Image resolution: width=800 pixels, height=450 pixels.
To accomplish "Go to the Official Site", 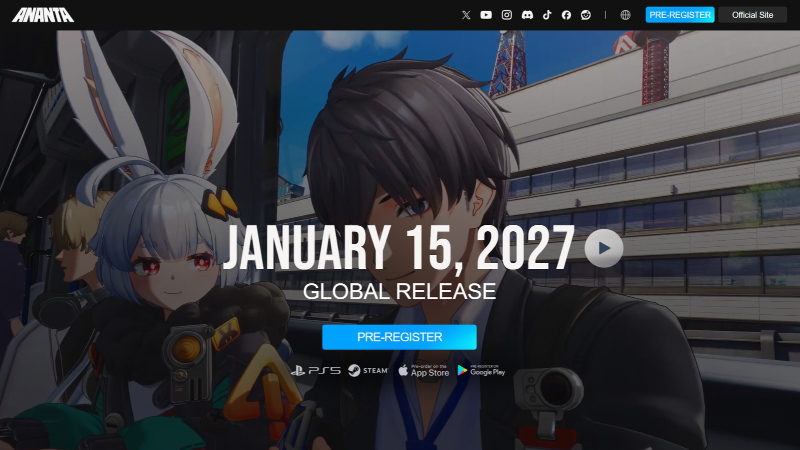I will coord(752,15).
